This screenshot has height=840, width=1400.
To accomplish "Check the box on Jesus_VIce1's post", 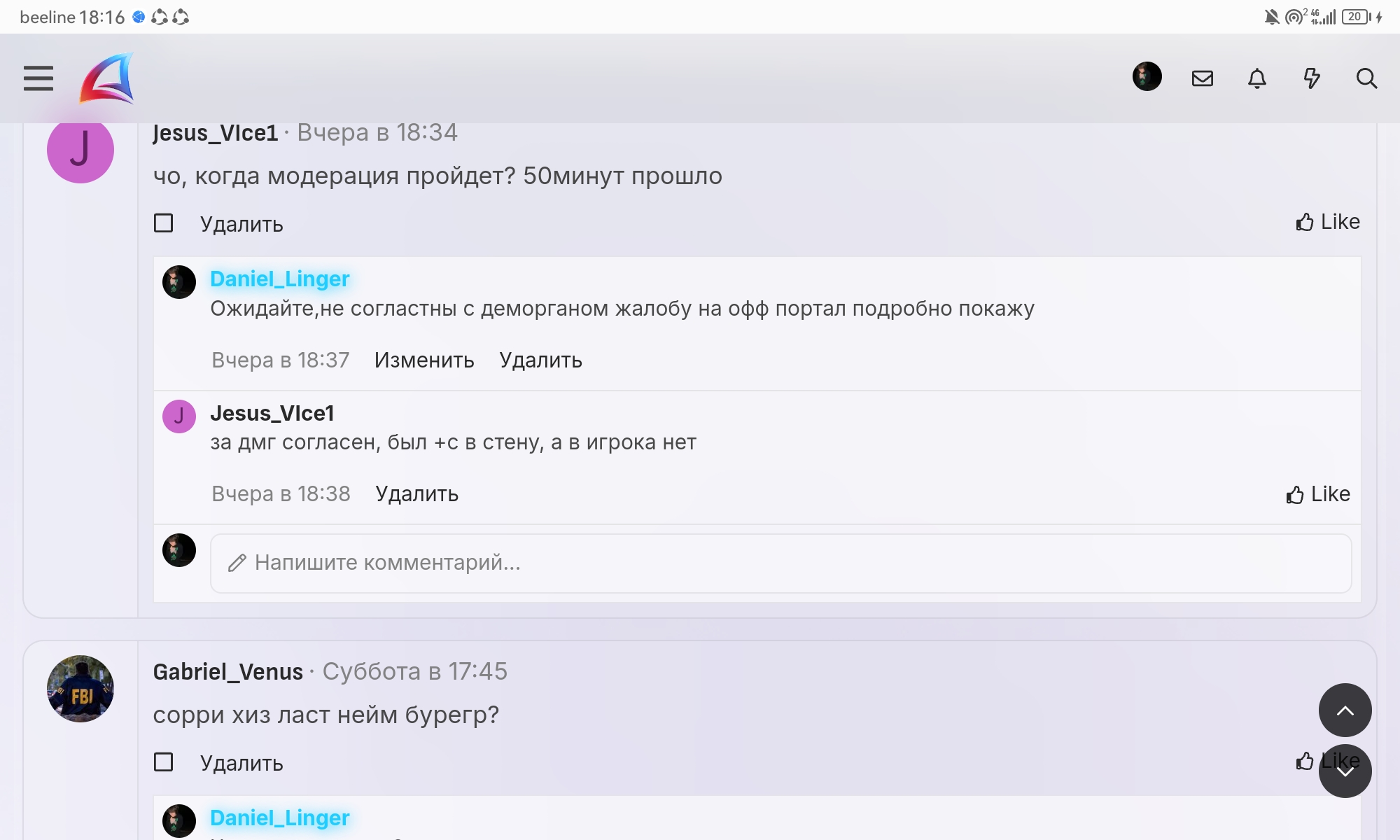I will click(x=163, y=223).
